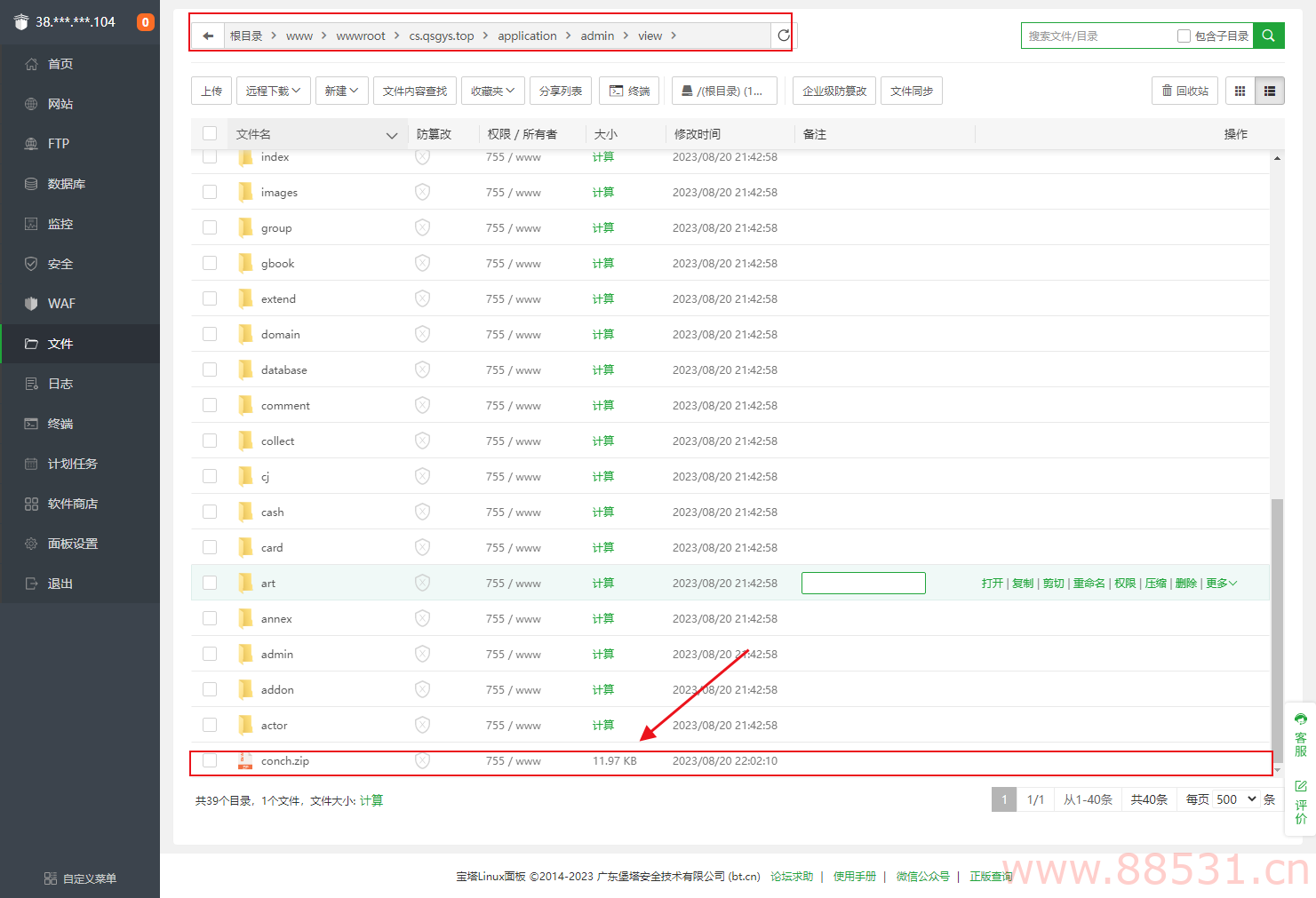Click the file content search (文件内容查找) button
The image size is (1316, 898).
[x=415, y=91]
